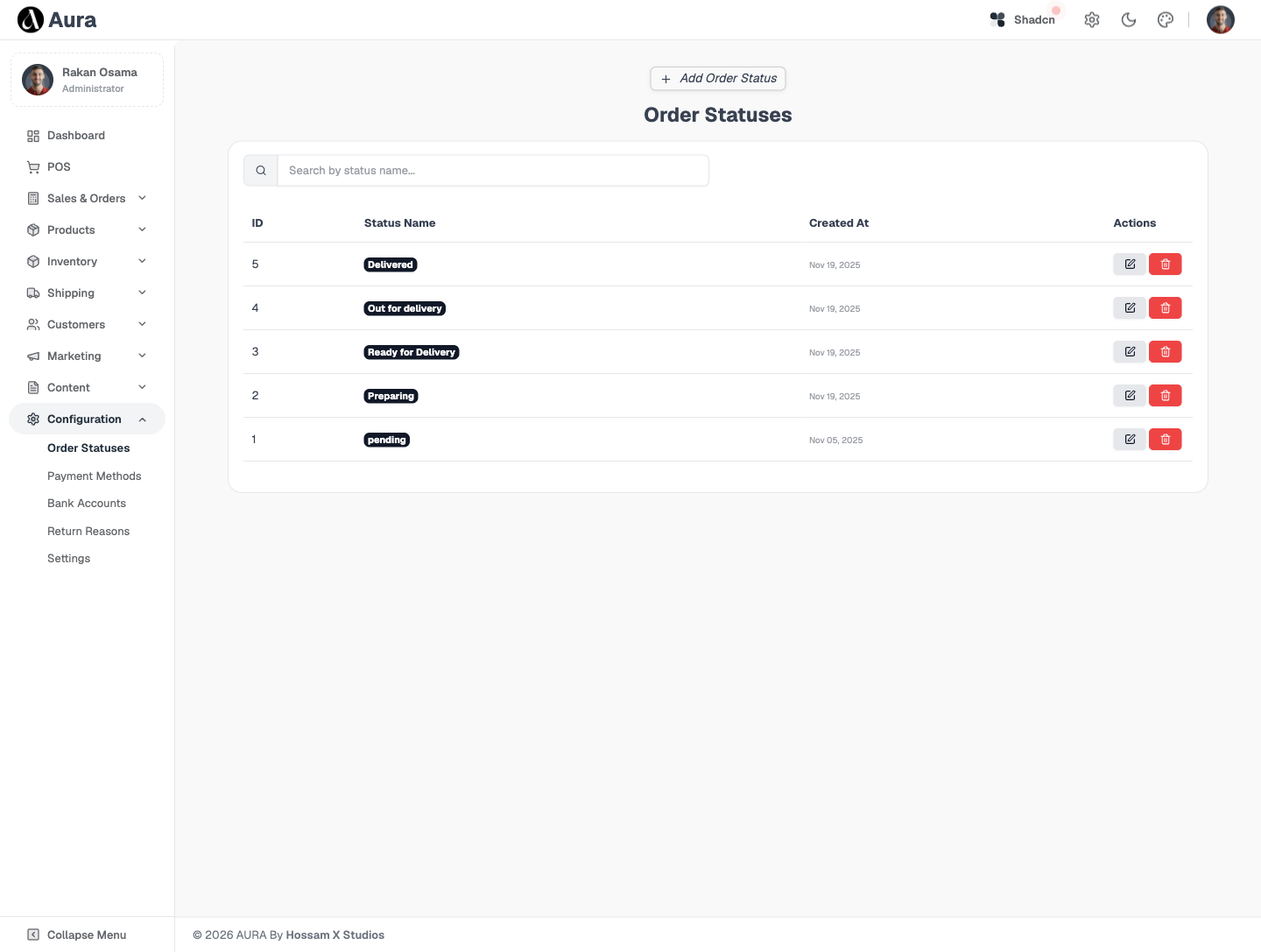Focus the search by status name field

click(493, 171)
